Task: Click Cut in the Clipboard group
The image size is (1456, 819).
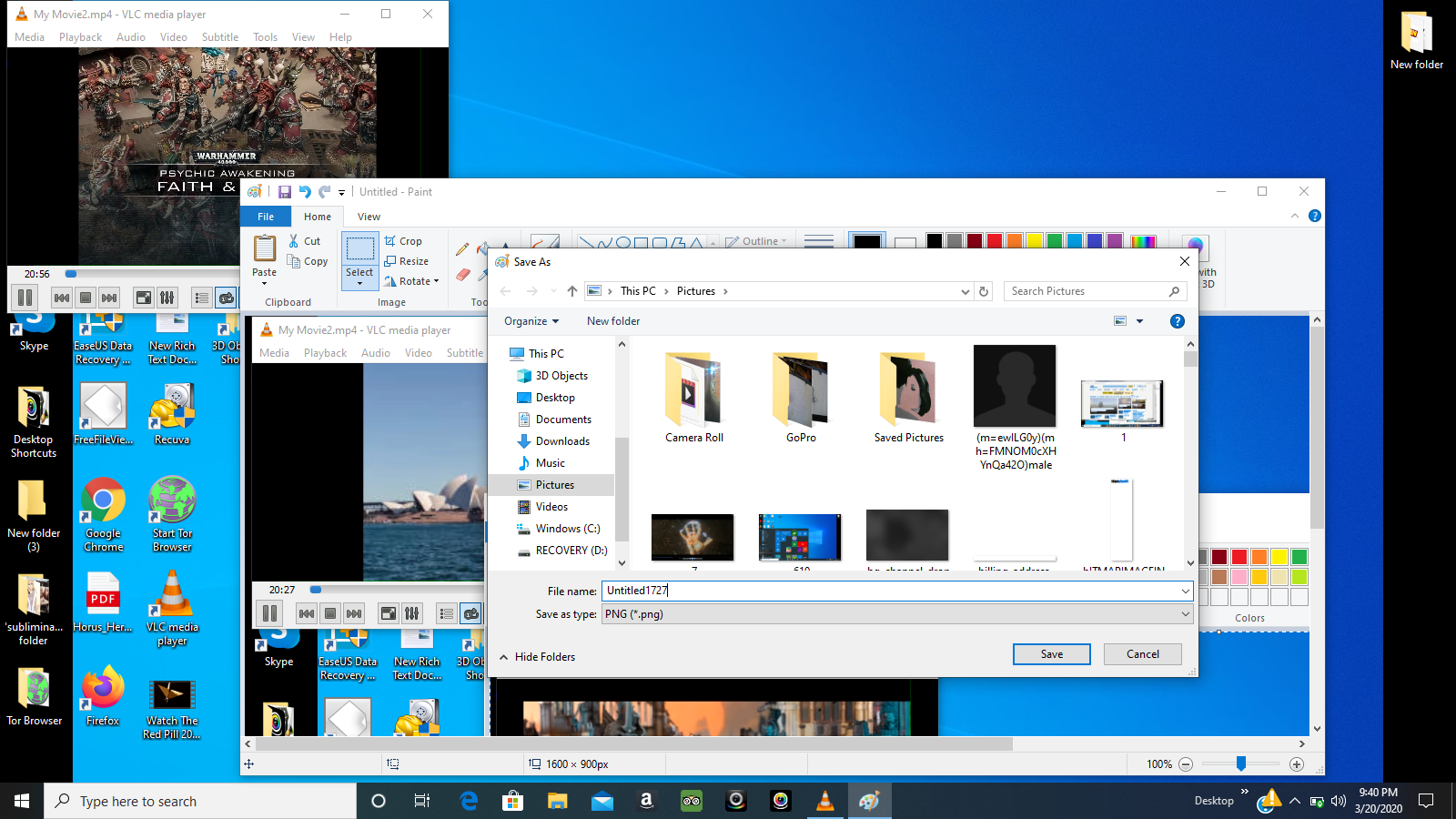Action: (304, 241)
